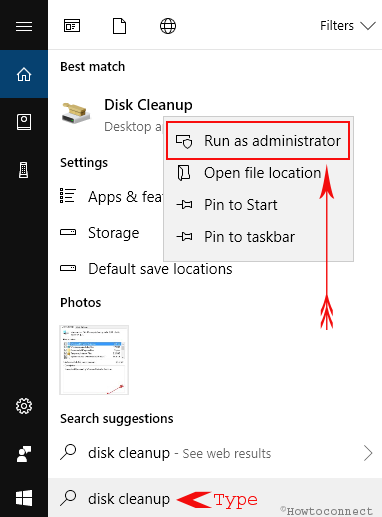Screen dimensions: 382x517
Task: Click the drive icon beside Default save locations
Action: click(x=68, y=268)
